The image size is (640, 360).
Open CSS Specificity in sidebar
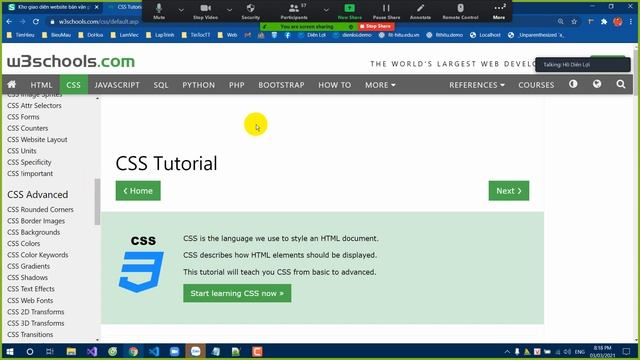pyautogui.click(x=29, y=162)
